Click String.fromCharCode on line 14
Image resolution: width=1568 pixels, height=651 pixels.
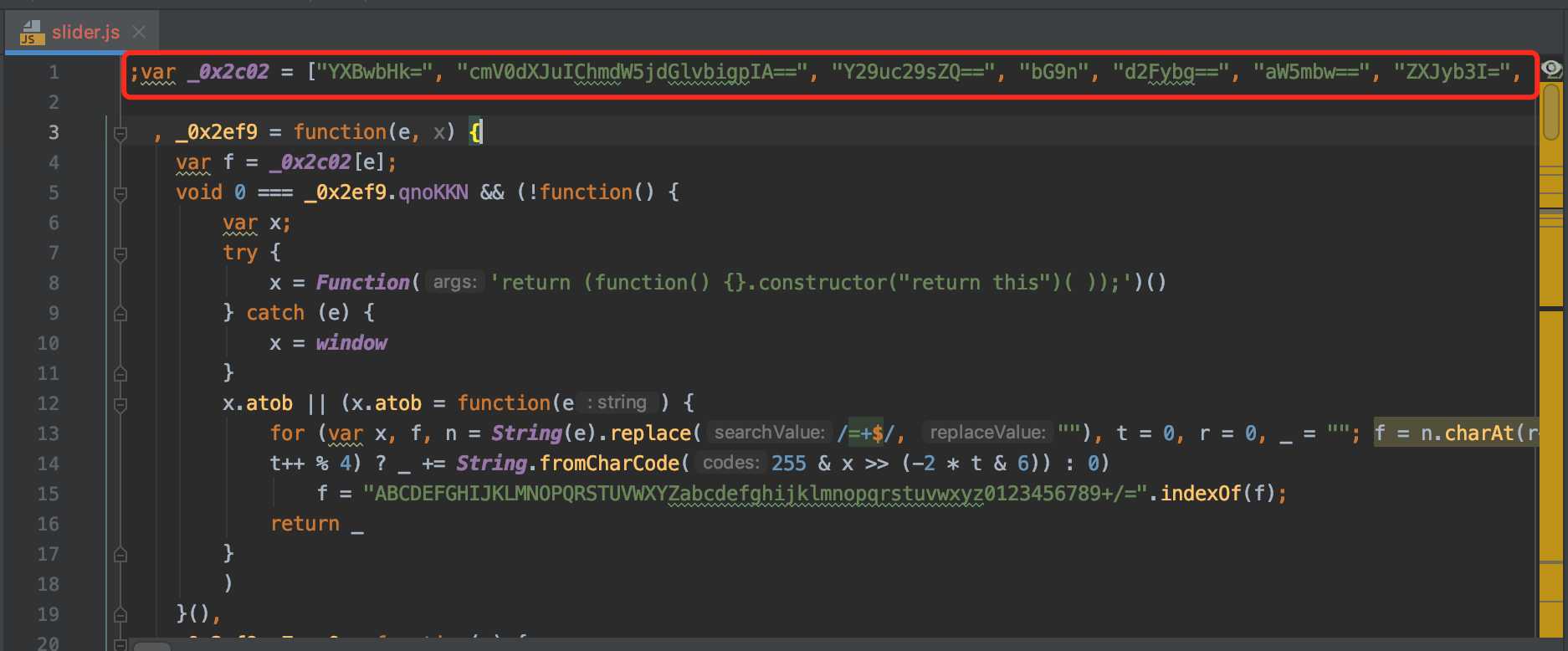pyautogui.click(x=568, y=464)
